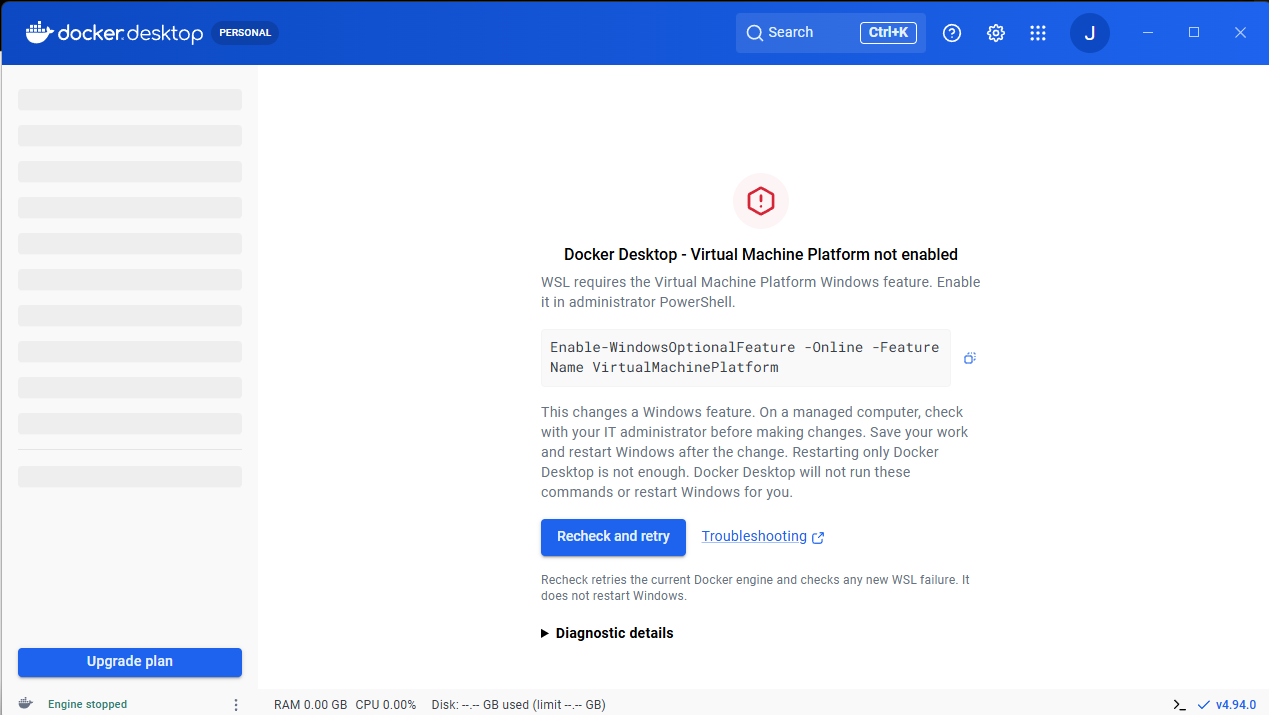The image size is (1269, 715).
Task: Focus the Search box
Action: [831, 33]
